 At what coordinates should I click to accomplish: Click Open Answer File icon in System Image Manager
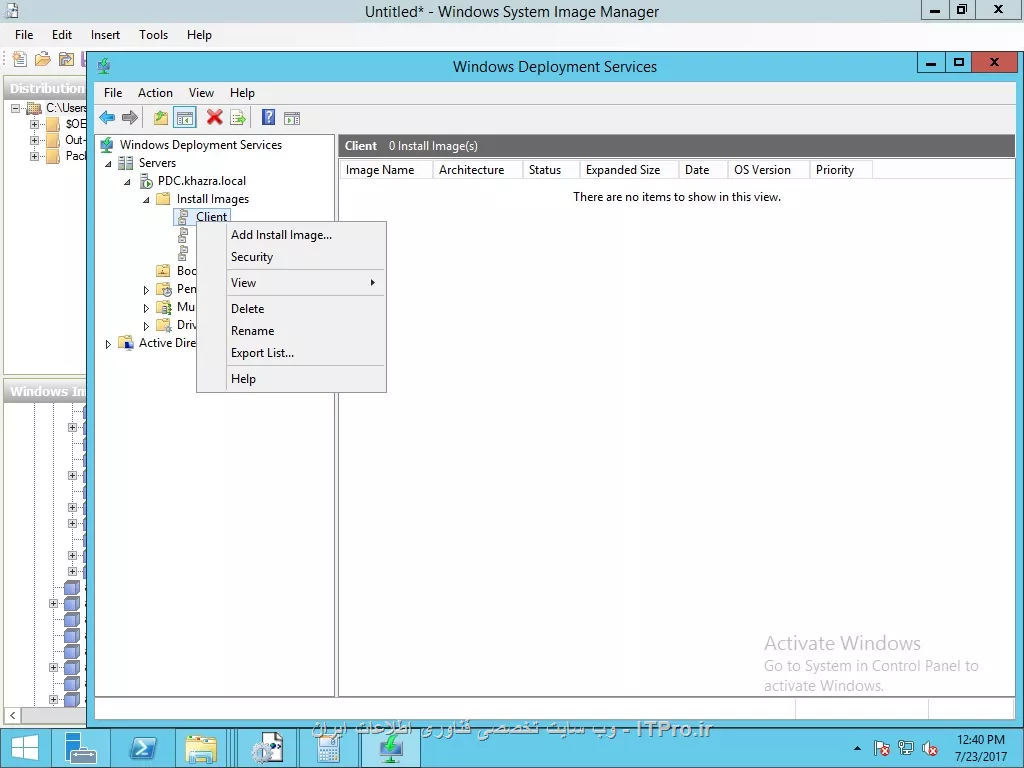point(42,59)
